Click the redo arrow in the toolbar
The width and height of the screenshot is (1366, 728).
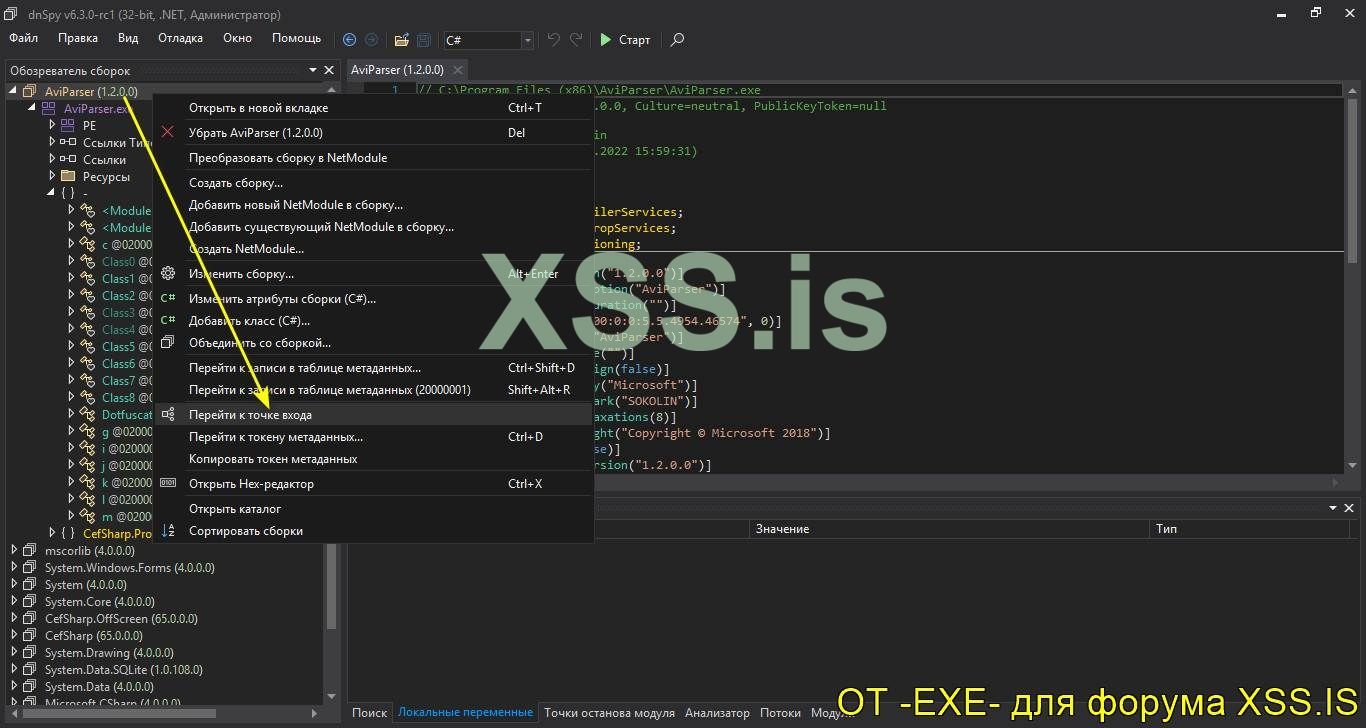(576, 40)
